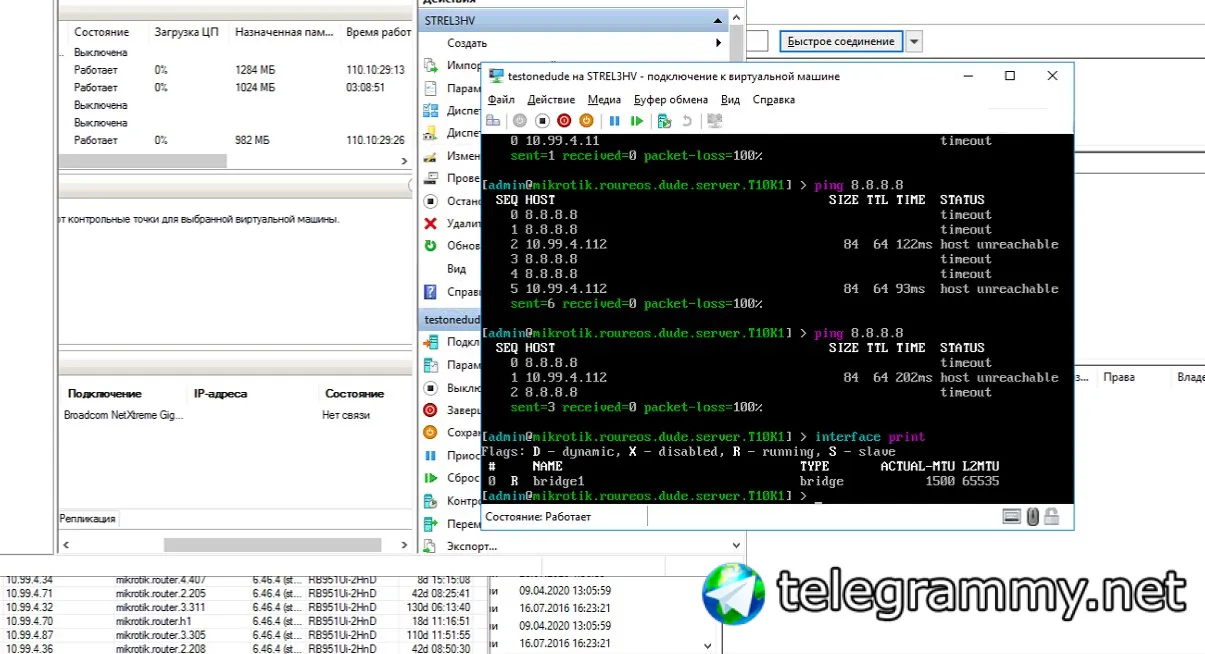
Task: Click the Измен... icon in actions pane
Action: pos(431,156)
